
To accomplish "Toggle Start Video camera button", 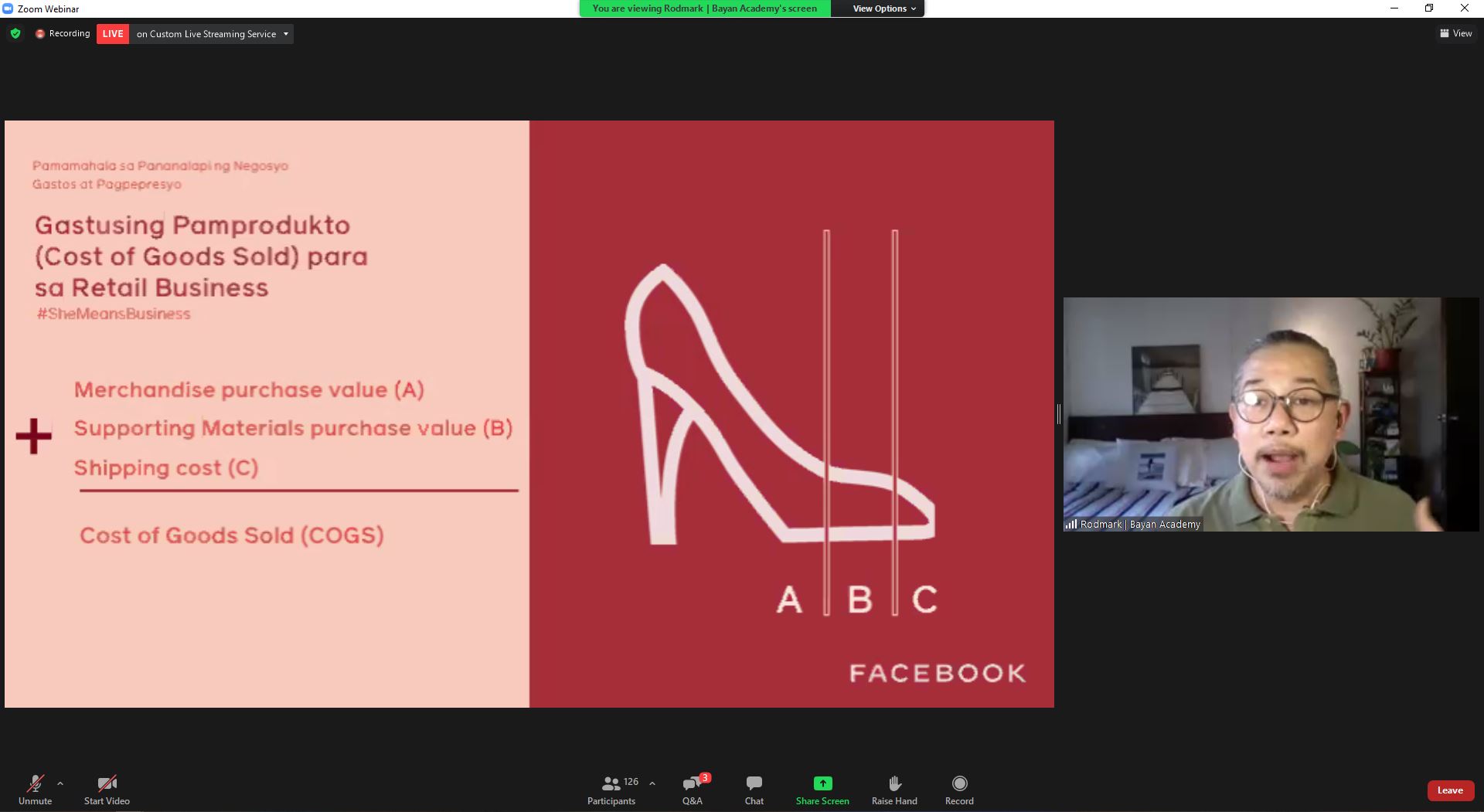I will click(107, 790).
